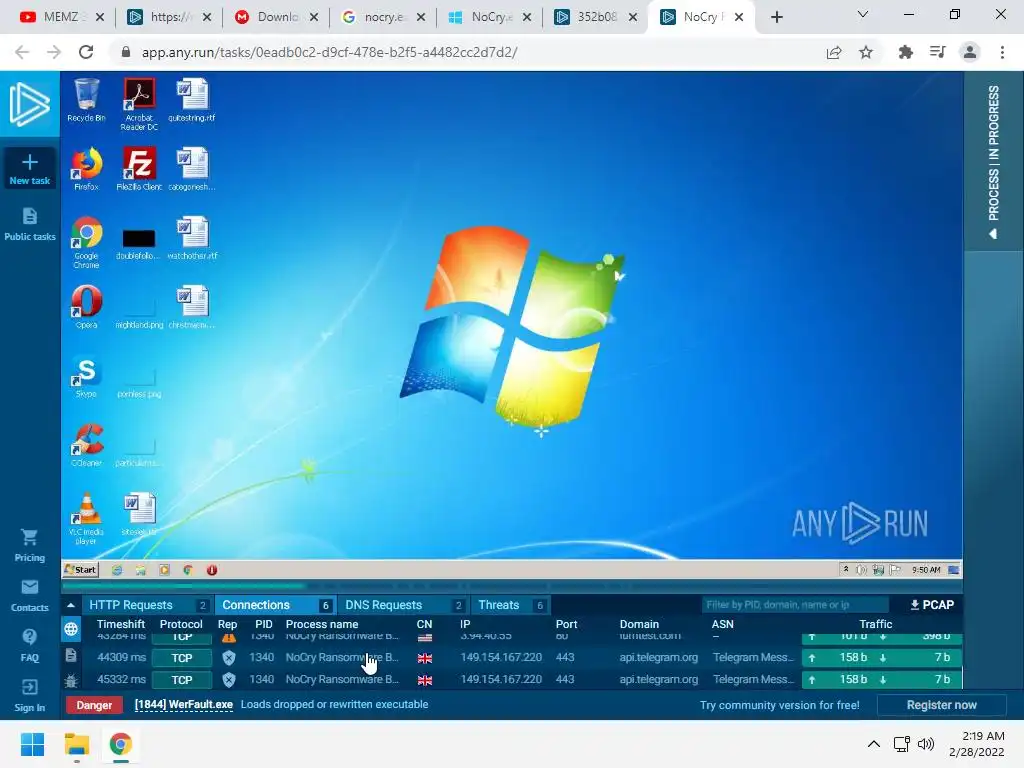The image size is (1024, 768).
Task: Switch to MEMZ YouTube browser tab
Action: 62,17
